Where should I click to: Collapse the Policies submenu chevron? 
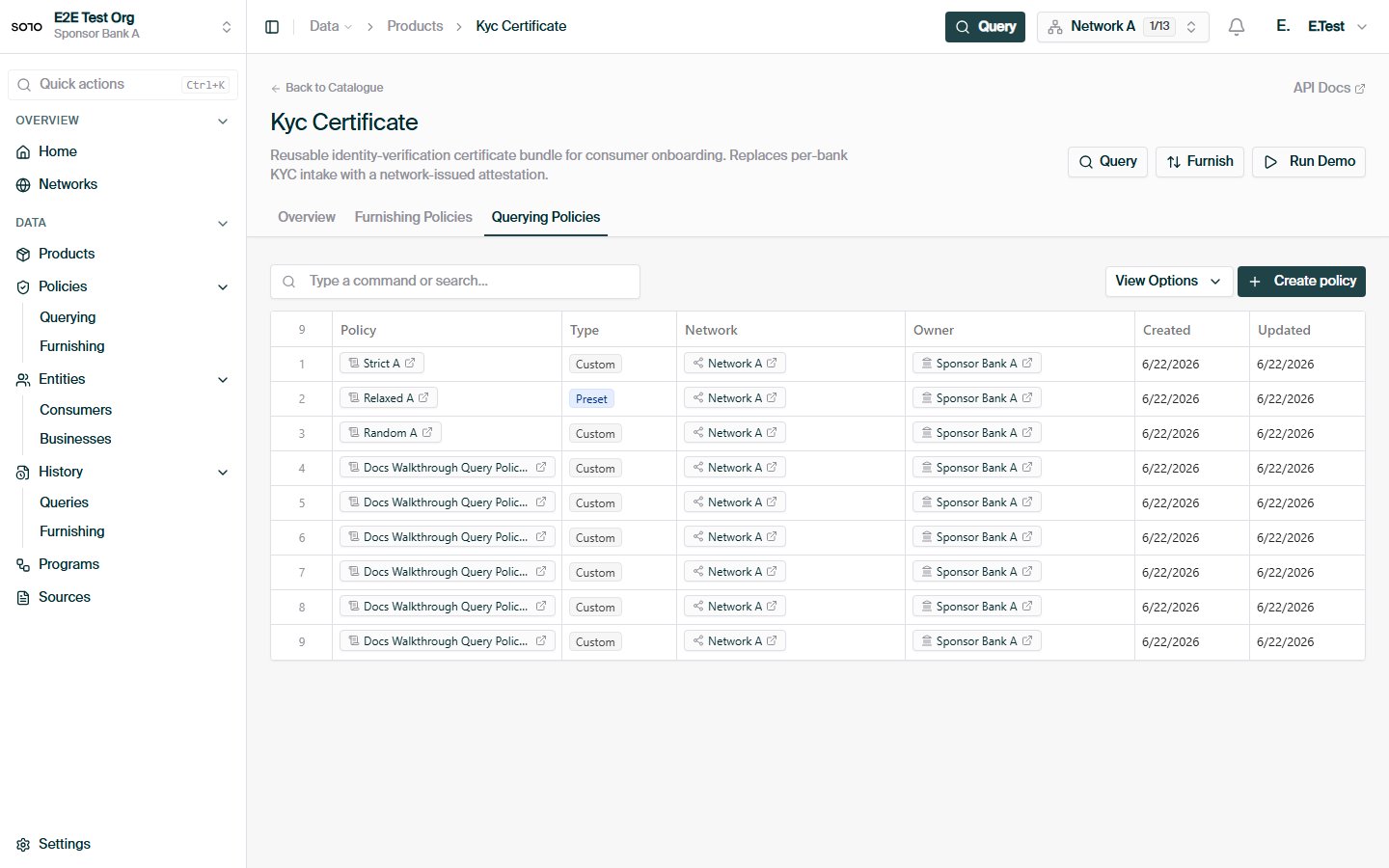tap(223, 287)
